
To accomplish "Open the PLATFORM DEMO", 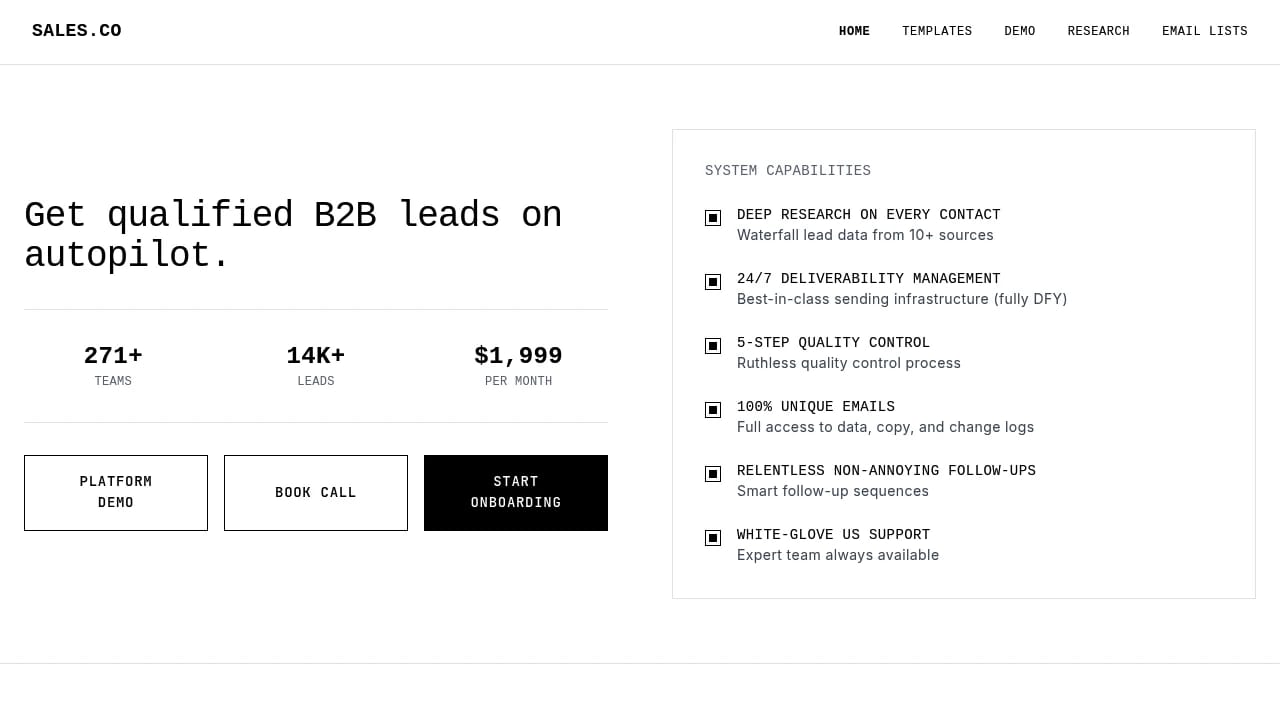I will pos(115,492).
